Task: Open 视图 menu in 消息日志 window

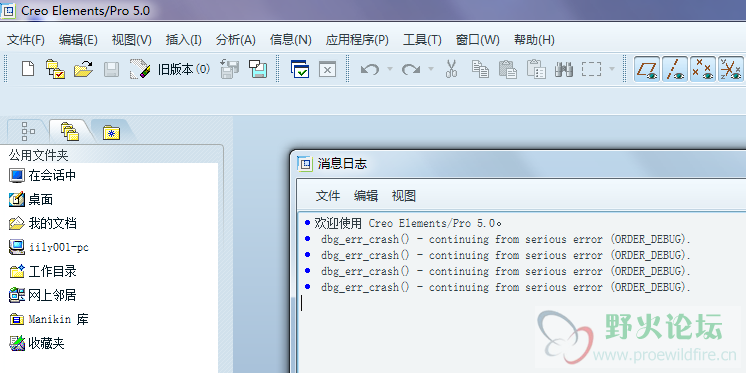Action: pyautogui.click(x=404, y=196)
